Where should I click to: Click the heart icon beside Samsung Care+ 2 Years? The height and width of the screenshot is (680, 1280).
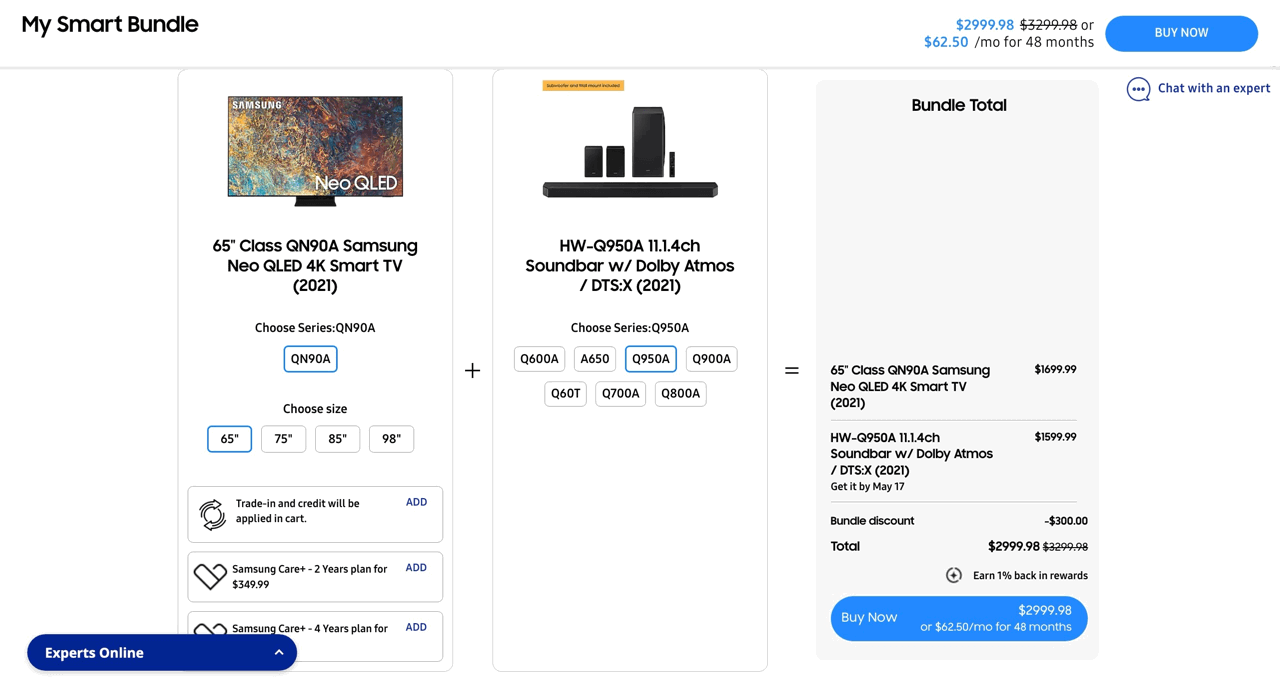pyautogui.click(x=209, y=576)
